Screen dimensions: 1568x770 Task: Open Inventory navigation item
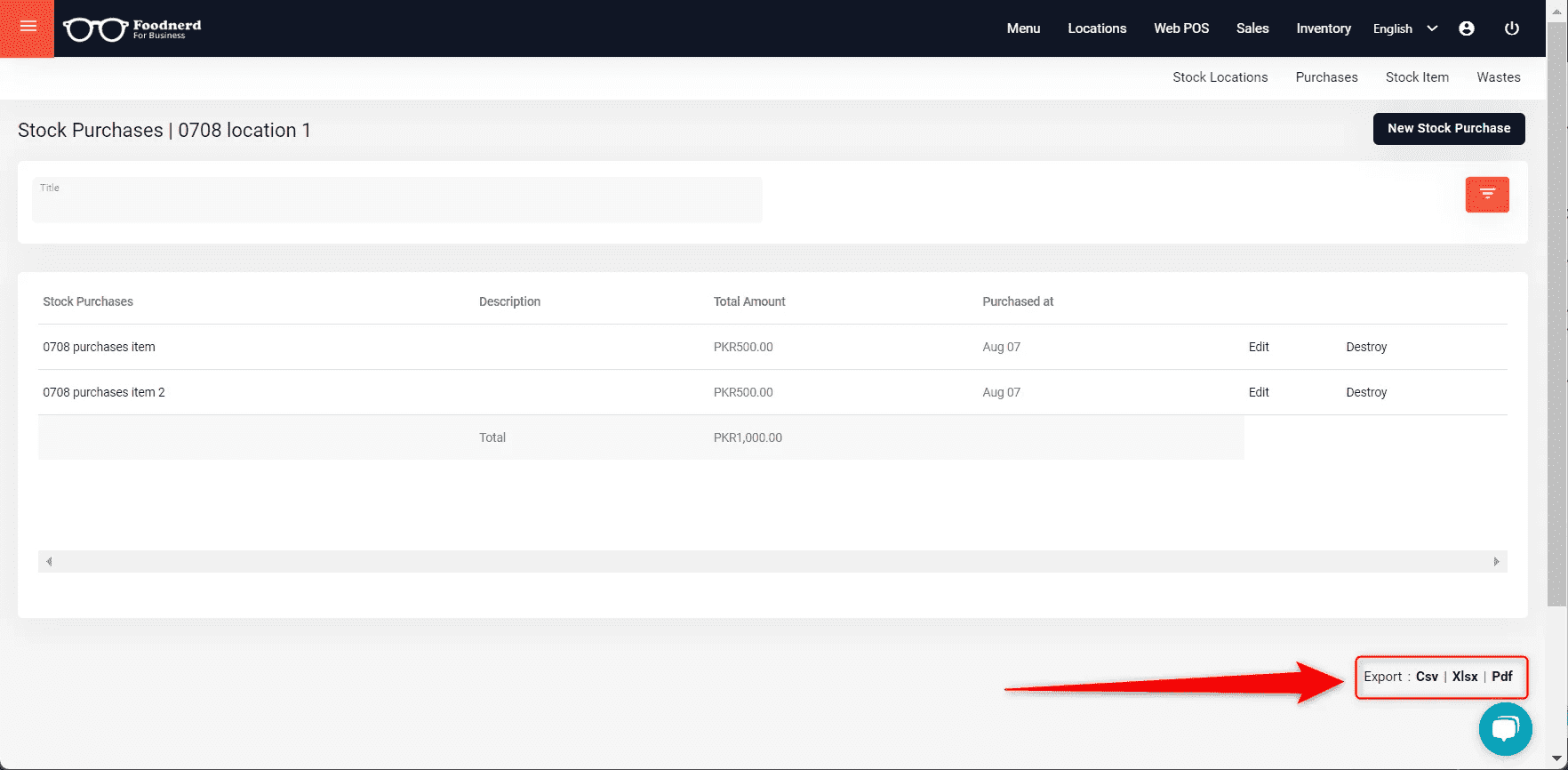[1324, 28]
